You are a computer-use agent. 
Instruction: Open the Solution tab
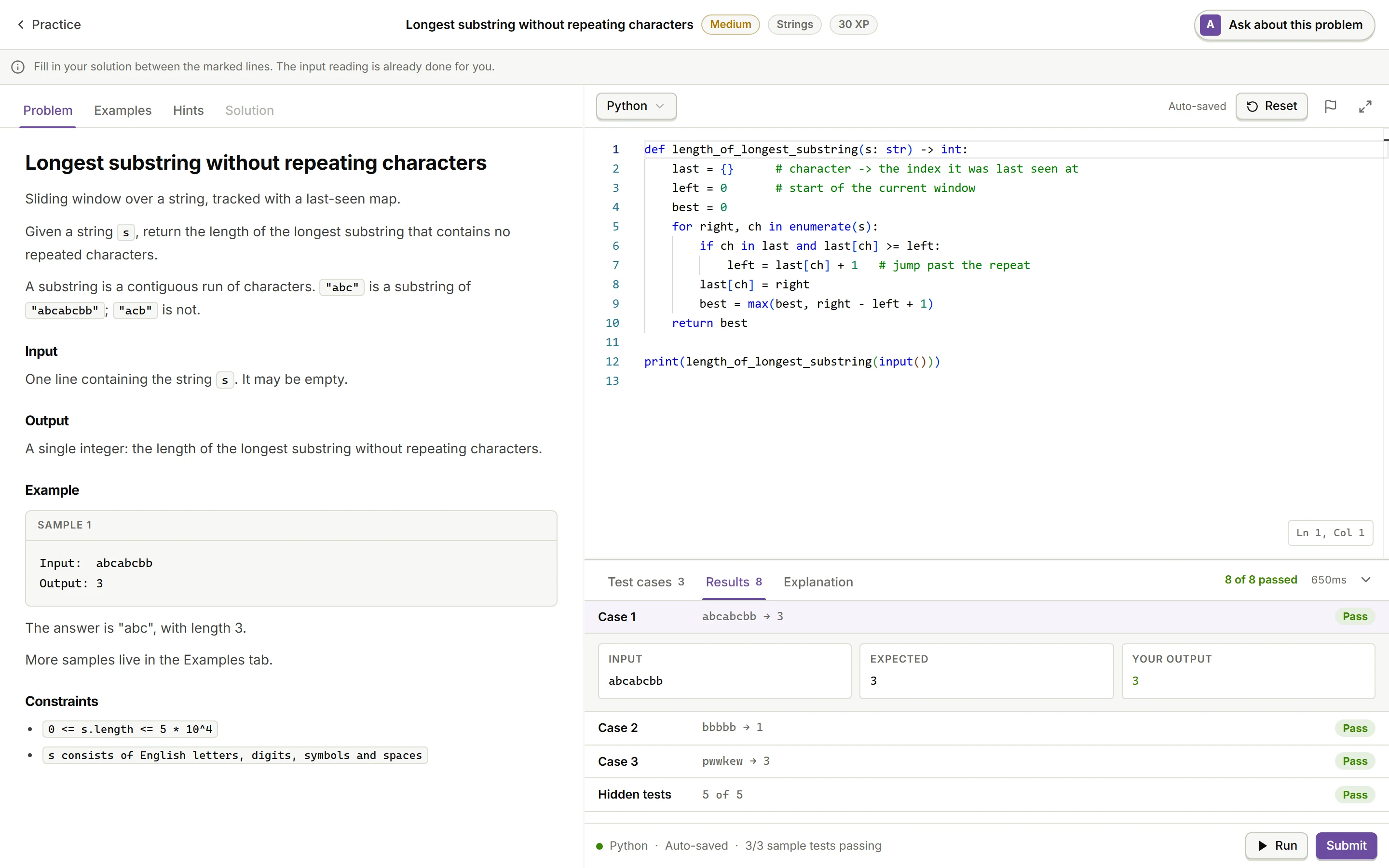point(249,110)
